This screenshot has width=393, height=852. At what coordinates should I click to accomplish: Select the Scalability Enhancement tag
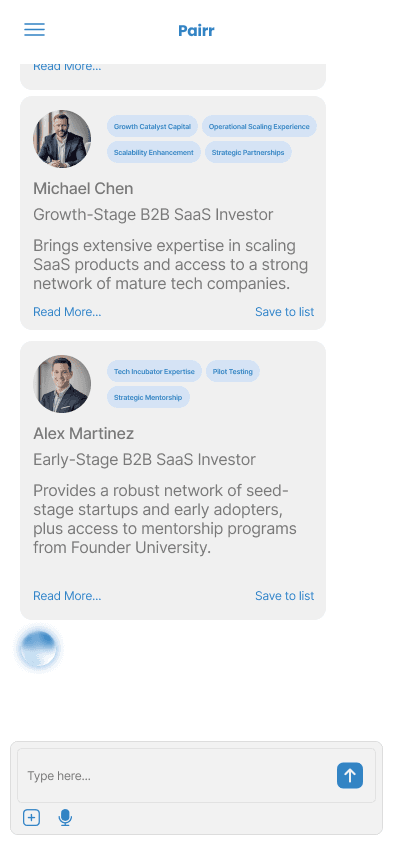[154, 152]
